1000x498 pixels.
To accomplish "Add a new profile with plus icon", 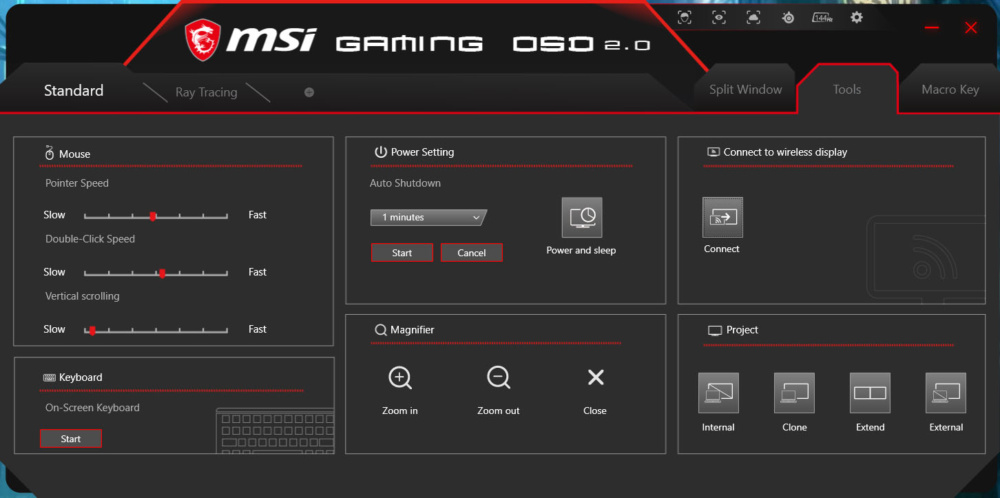I will coord(309,92).
